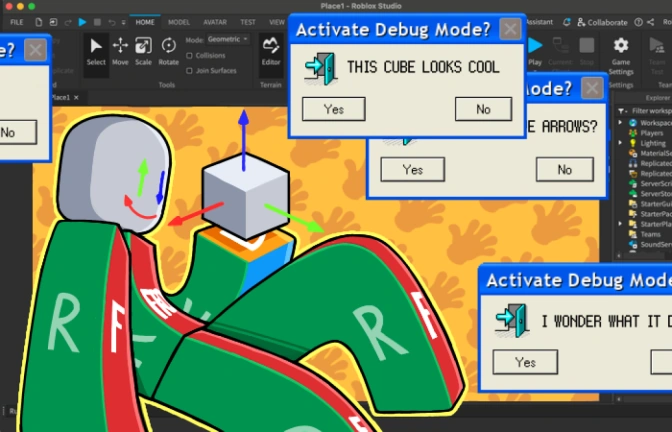Open the Collaborate option

point(602,22)
